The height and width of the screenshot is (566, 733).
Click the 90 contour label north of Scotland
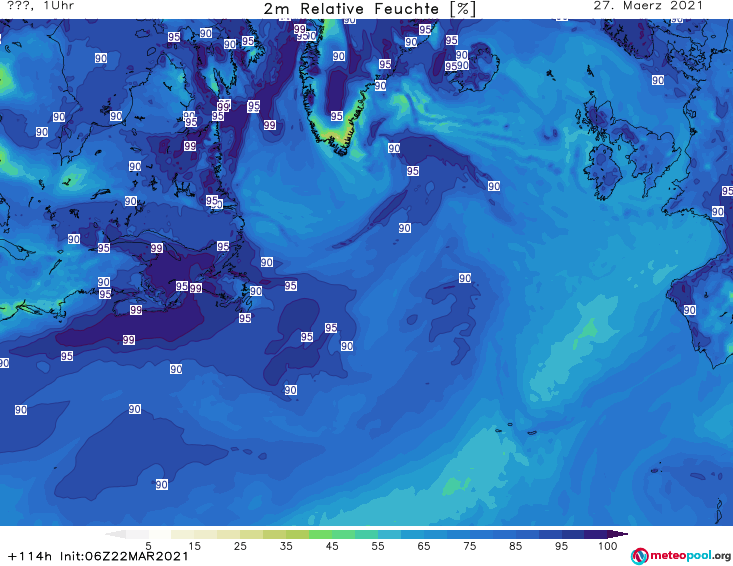point(658,80)
